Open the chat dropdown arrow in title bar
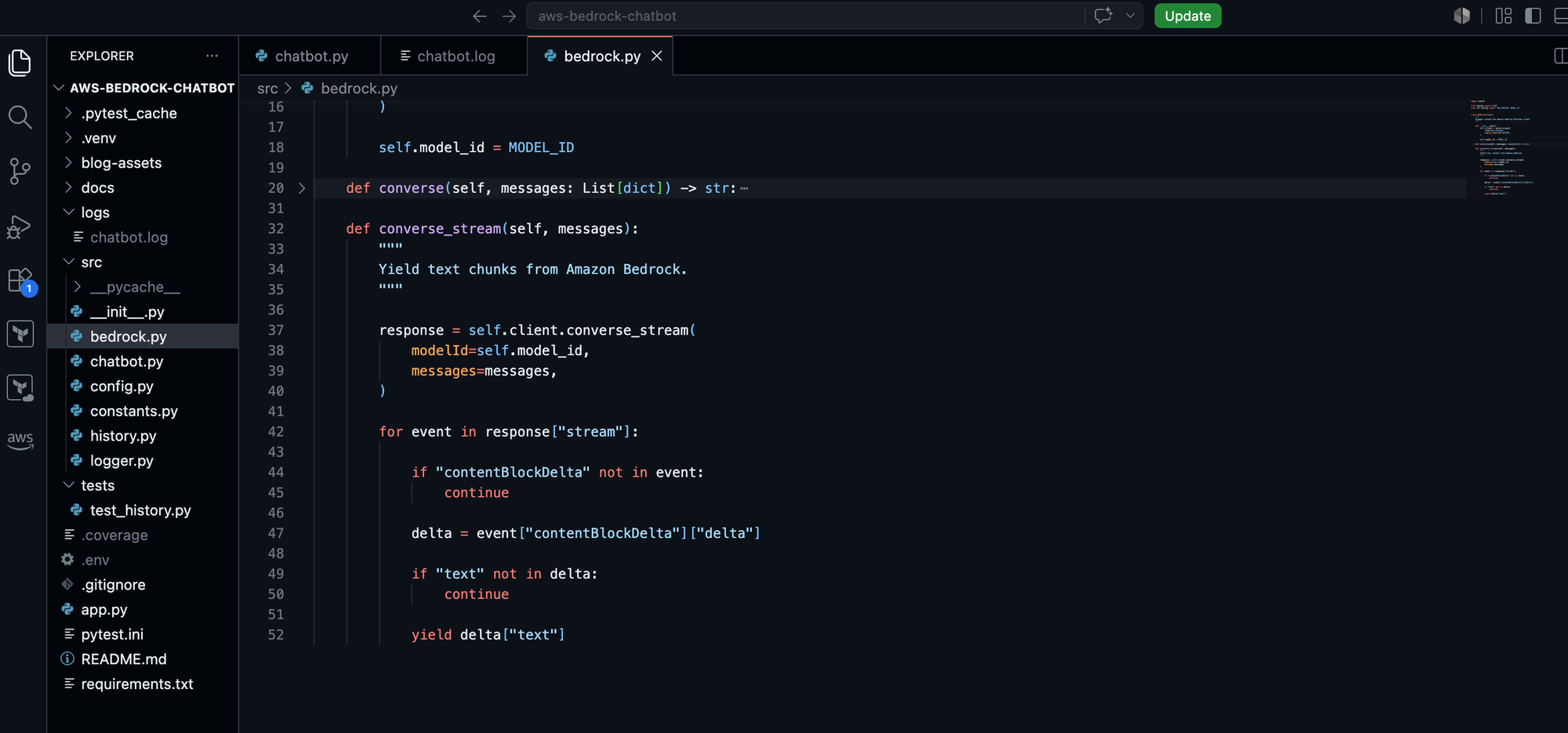 (x=1130, y=16)
